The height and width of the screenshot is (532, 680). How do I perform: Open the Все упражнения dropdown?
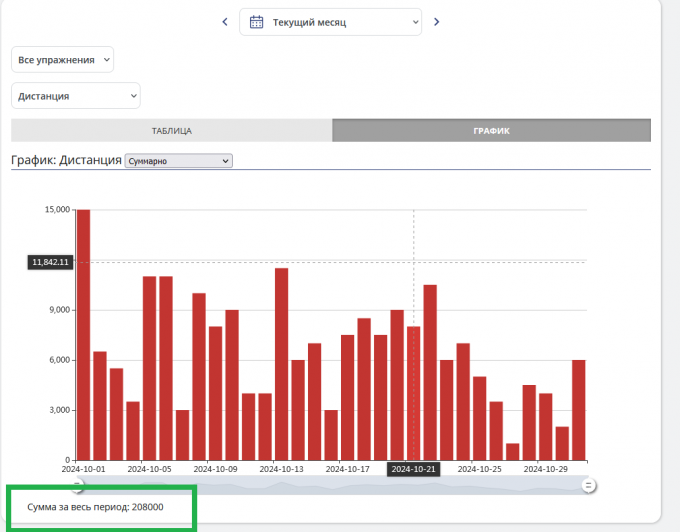coord(62,60)
